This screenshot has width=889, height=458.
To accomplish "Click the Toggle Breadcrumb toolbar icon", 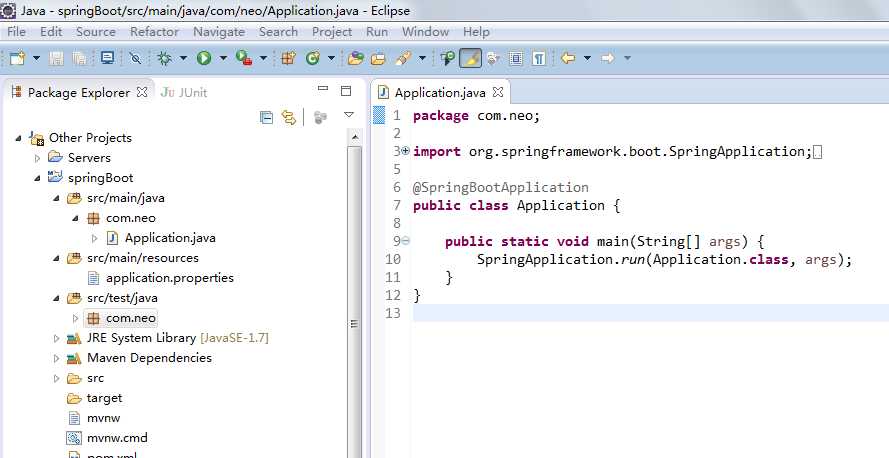I will pyautogui.click(x=447, y=58).
